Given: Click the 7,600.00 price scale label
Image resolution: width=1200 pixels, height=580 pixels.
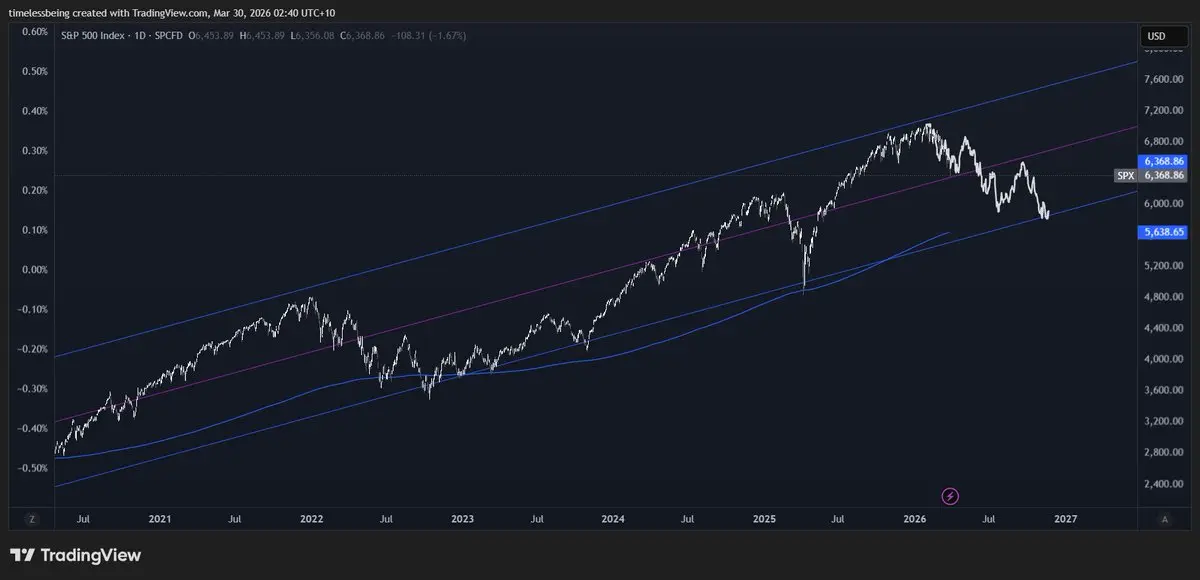Looking at the screenshot, I should 1163,78.
